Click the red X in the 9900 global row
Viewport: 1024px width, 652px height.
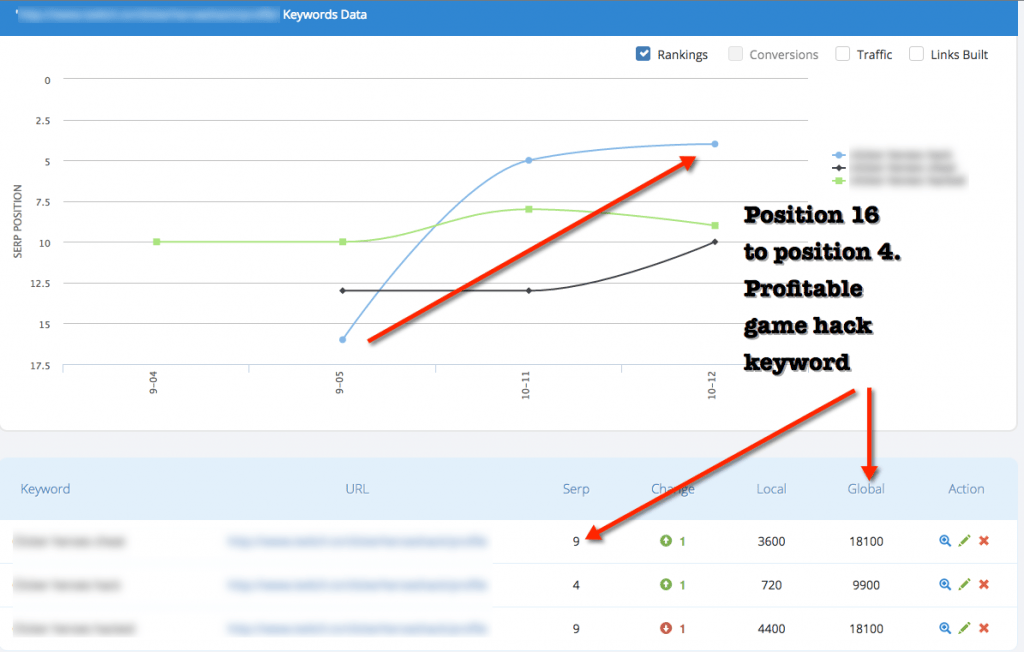984,585
